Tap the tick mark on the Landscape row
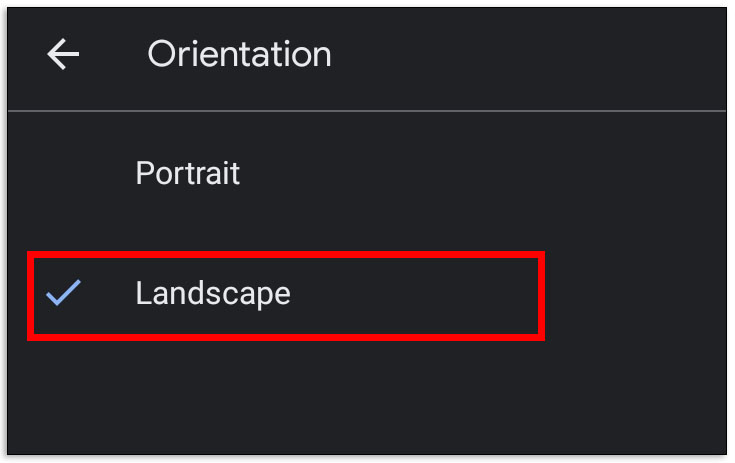Viewport: 735px width, 463px height. pyautogui.click(x=63, y=293)
